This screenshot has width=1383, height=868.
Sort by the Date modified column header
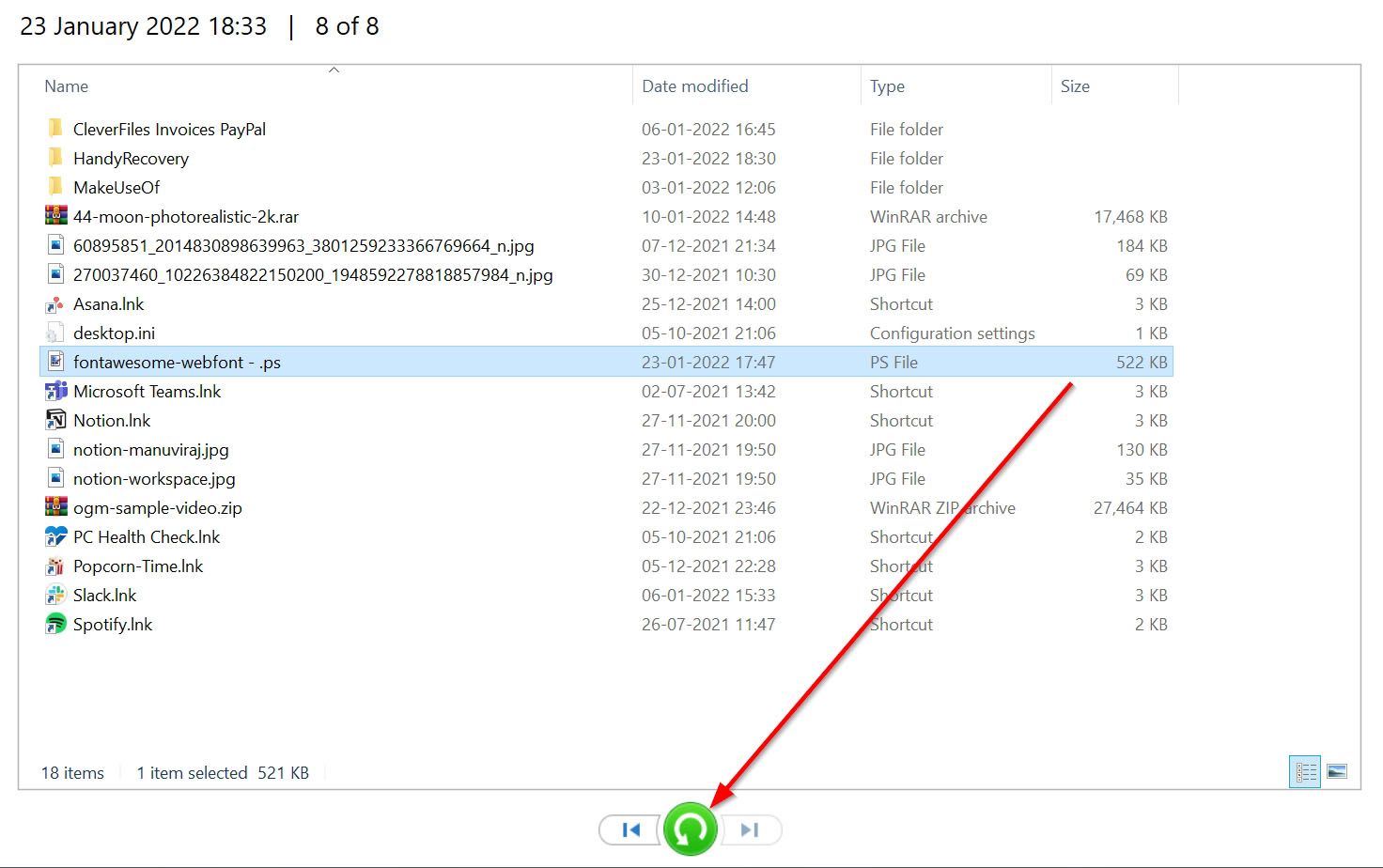pos(695,86)
